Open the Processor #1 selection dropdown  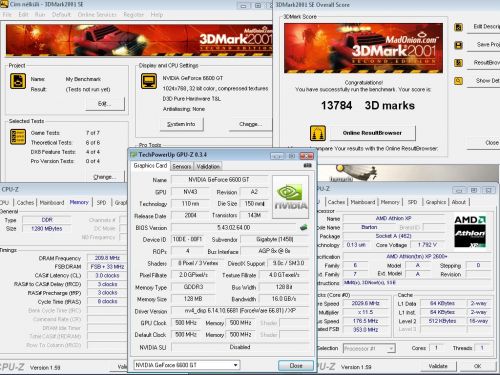click(369, 348)
